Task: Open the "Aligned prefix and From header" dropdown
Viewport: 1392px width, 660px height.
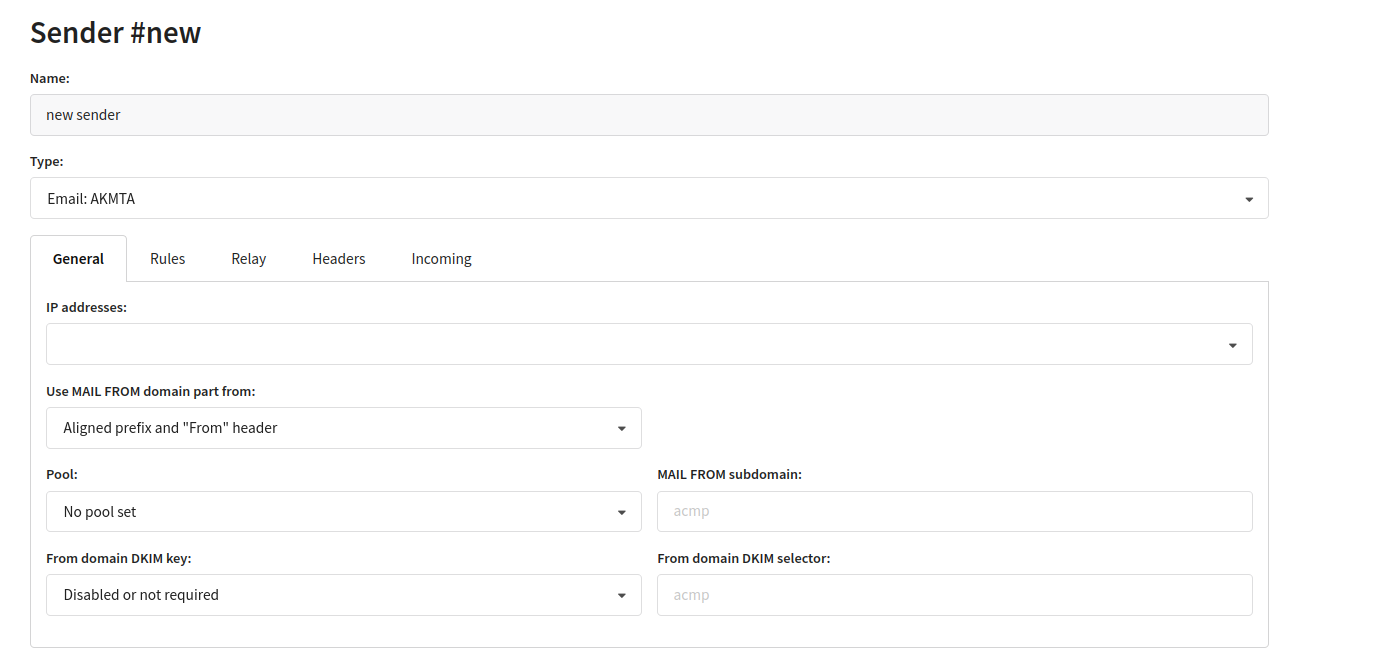Action: (330, 428)
